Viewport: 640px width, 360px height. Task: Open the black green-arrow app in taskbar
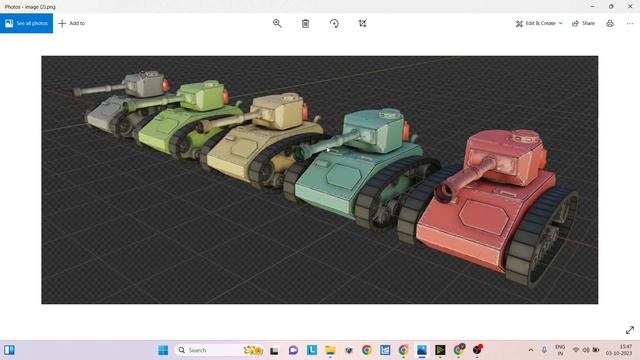tap(440, 350)
